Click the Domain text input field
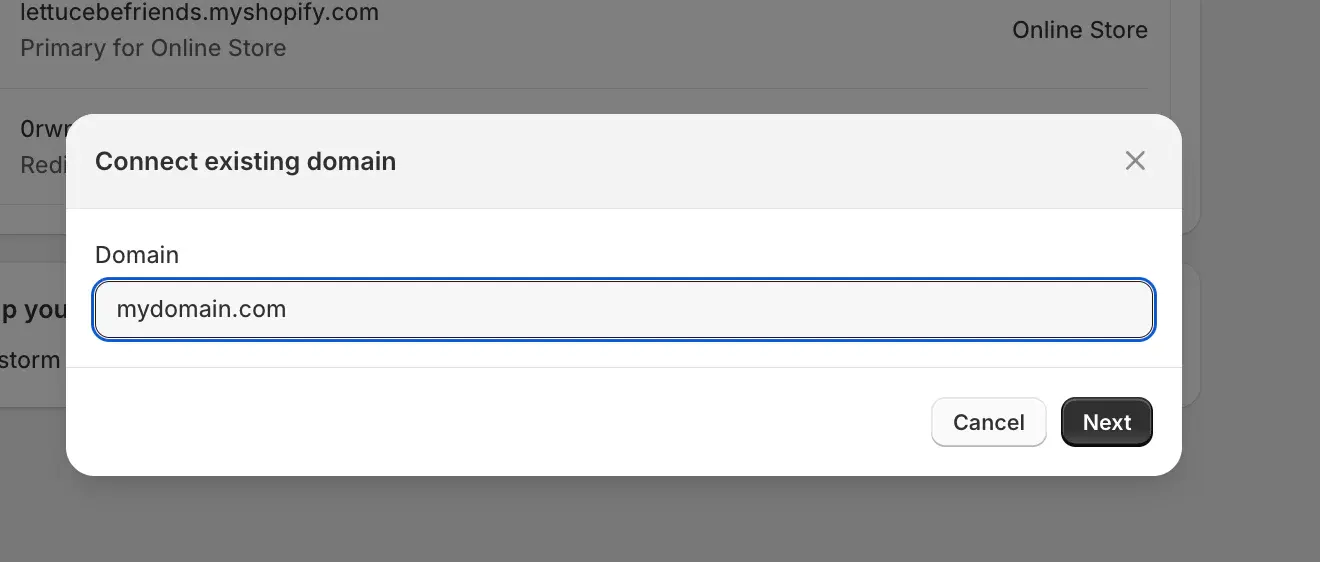 pyautogui.click(x=624, y=310)
